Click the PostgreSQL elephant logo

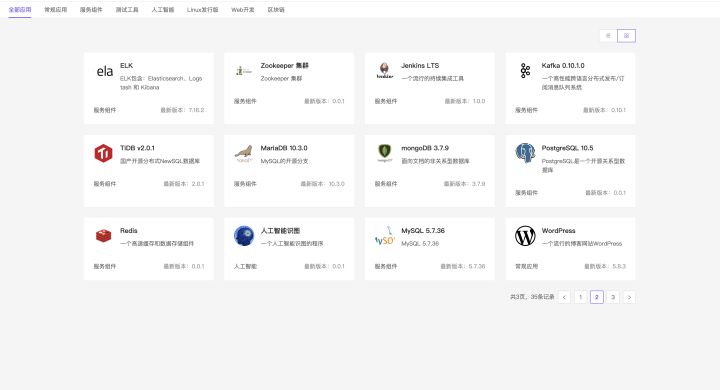(x=525, y=153)
